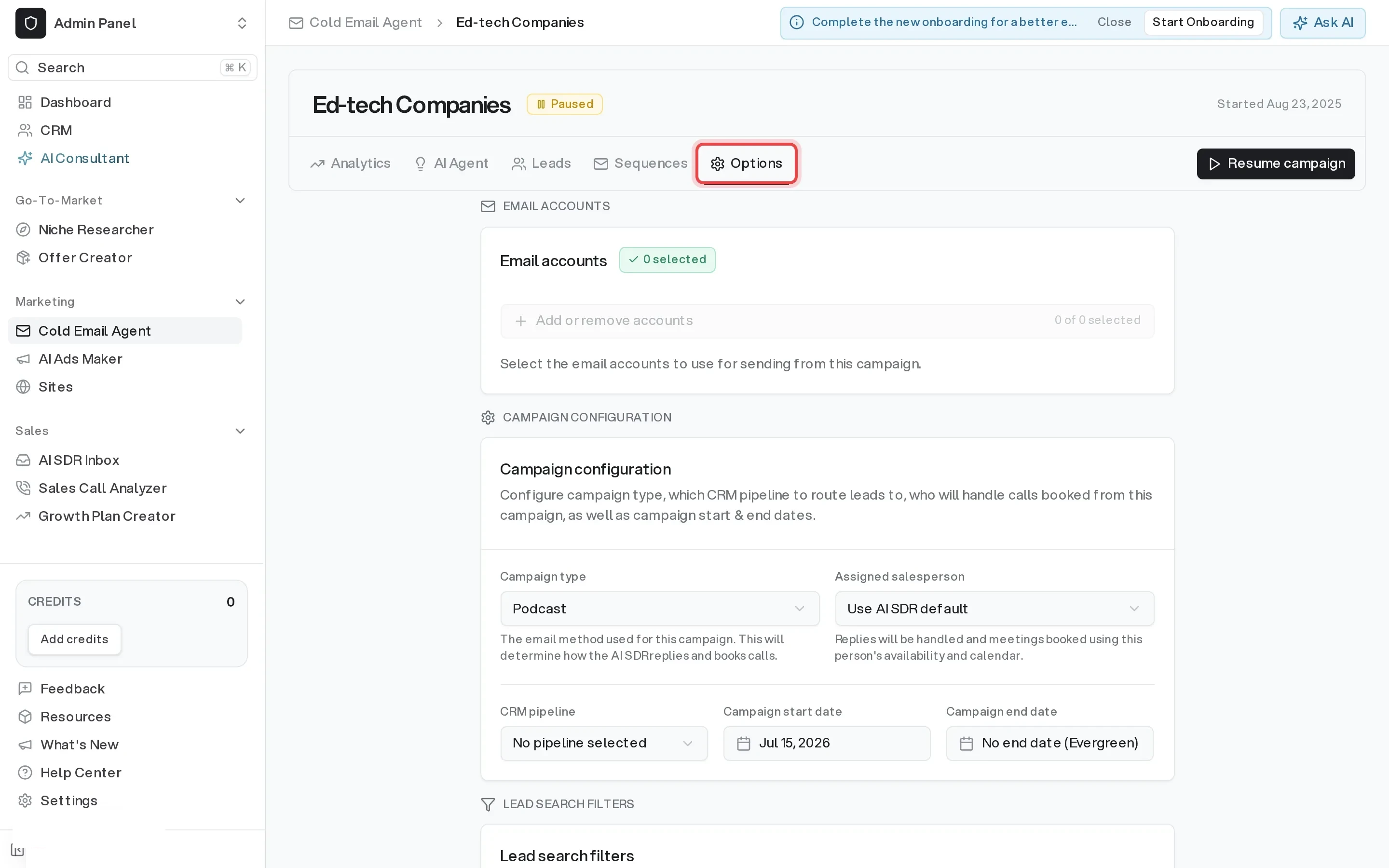Click the Offer Creator box icon

tap(23, 258)
